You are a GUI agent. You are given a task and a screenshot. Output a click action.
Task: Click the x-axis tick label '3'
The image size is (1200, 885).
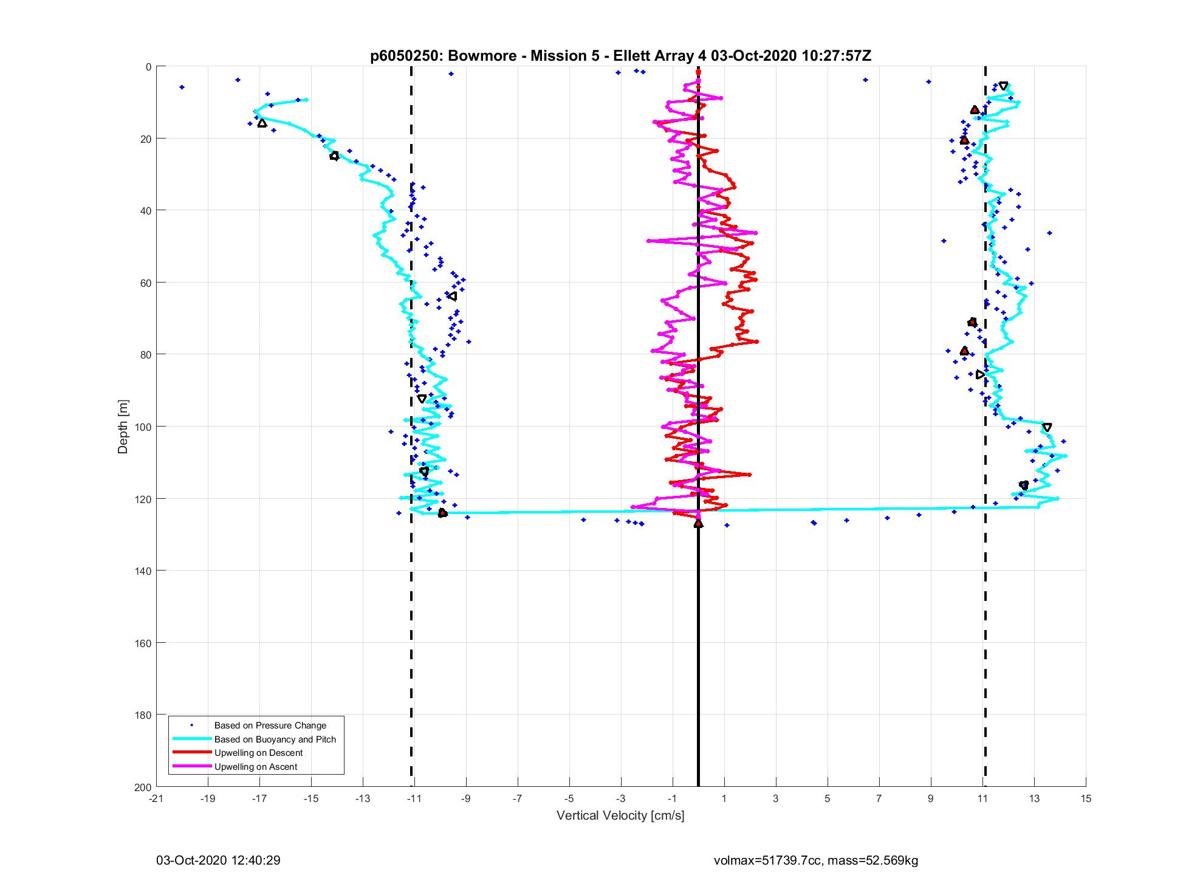776,799
